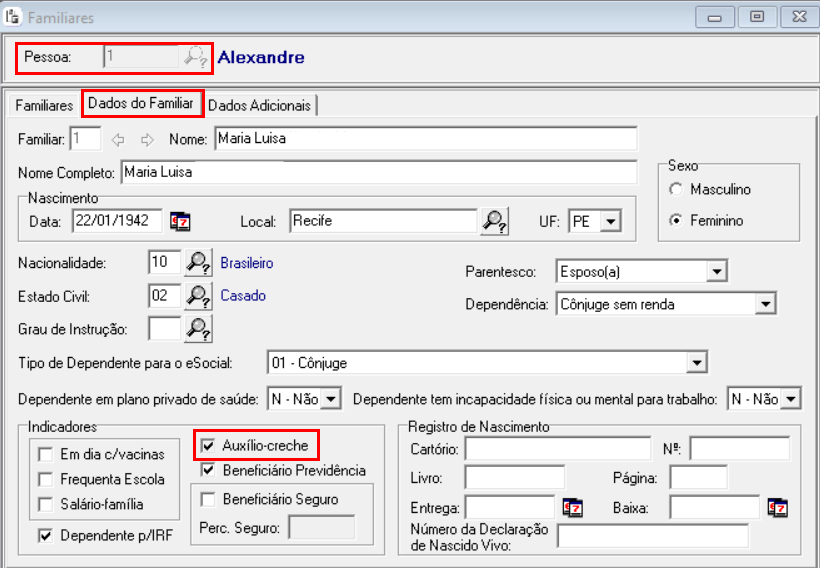
Task: Uncheck the Auxílio-creche checkbox
Action: (x=208, y=445)
